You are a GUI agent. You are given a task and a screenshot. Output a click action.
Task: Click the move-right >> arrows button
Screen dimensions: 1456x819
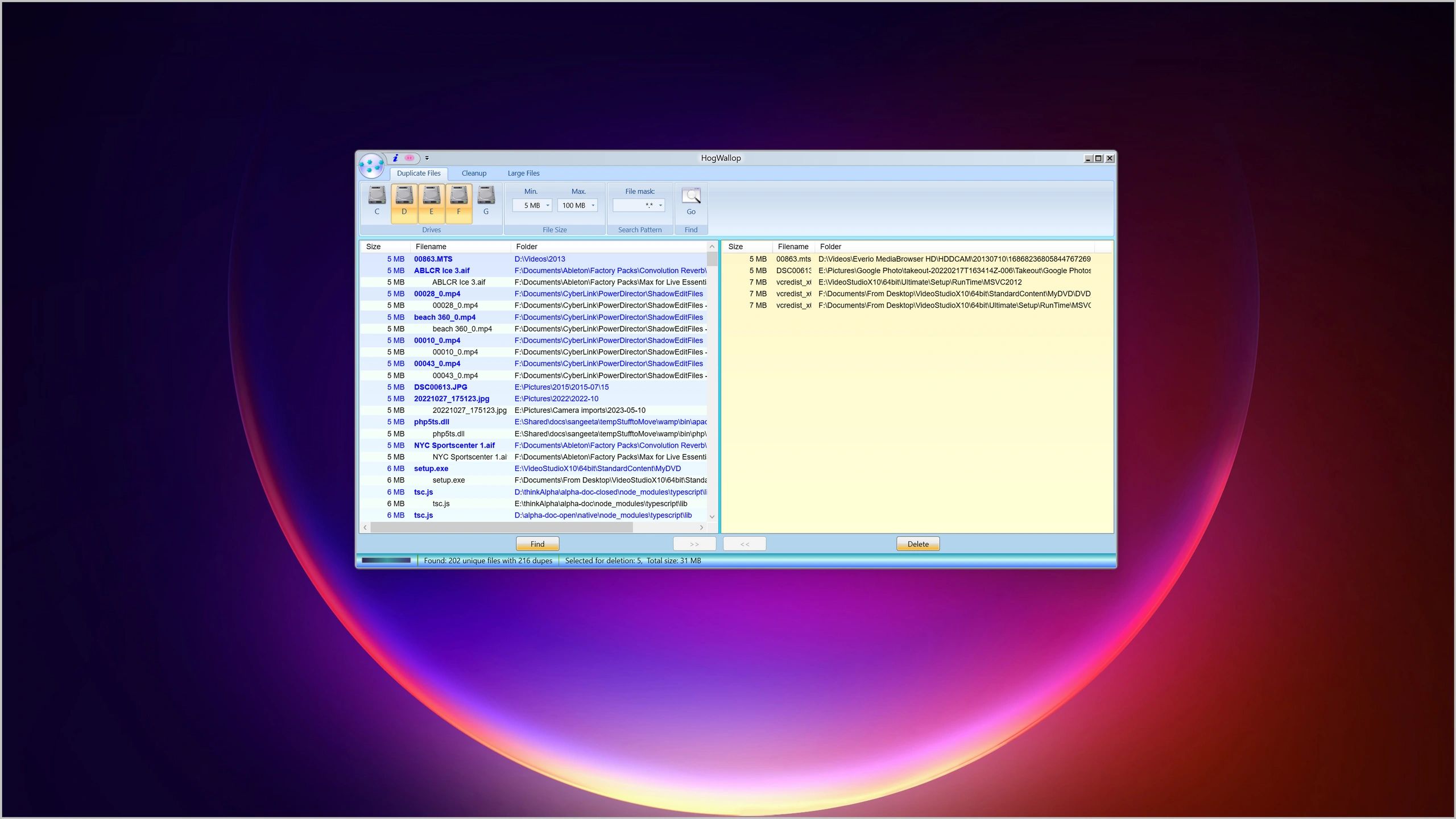(694, 544)
